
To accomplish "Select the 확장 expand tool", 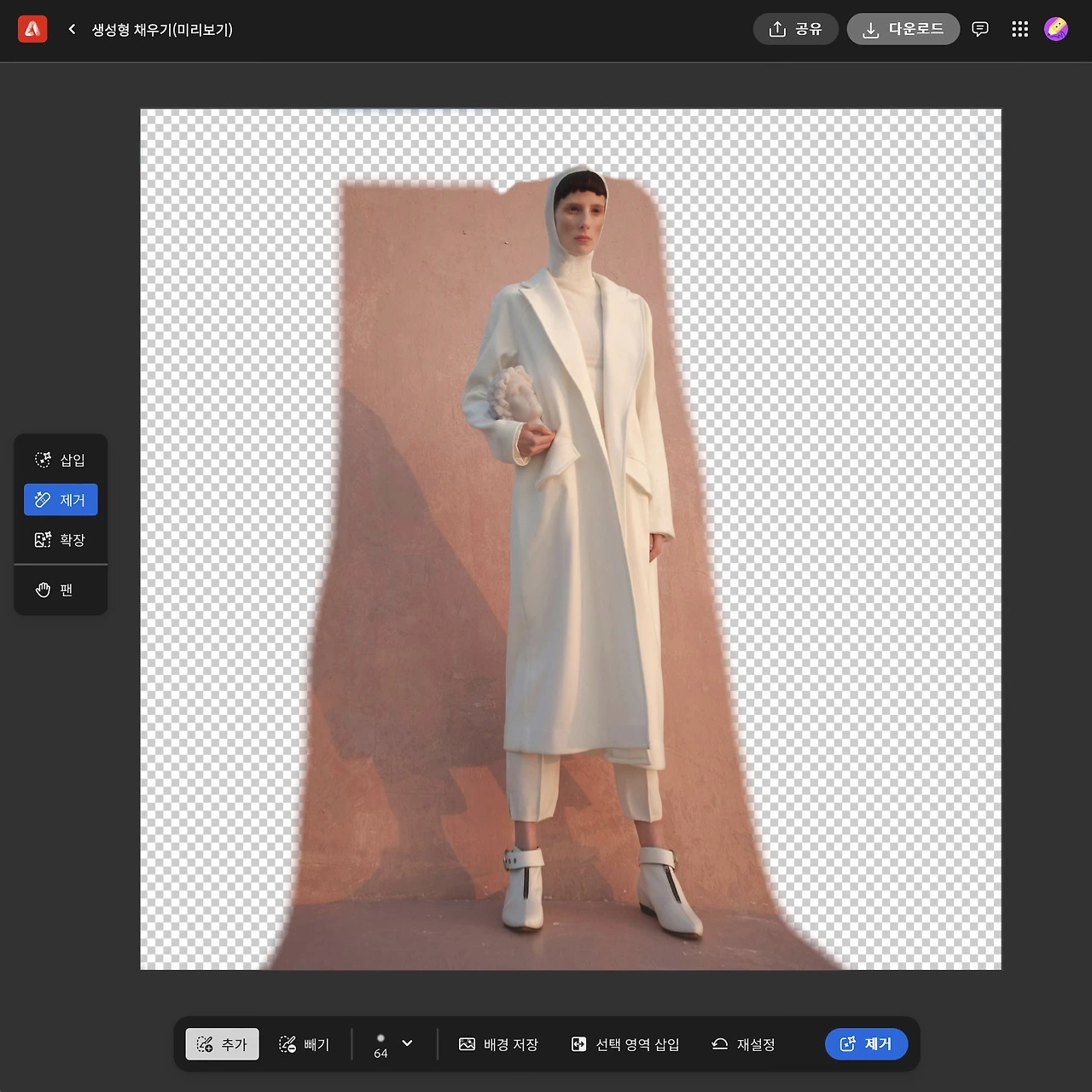I will point(61,540).
